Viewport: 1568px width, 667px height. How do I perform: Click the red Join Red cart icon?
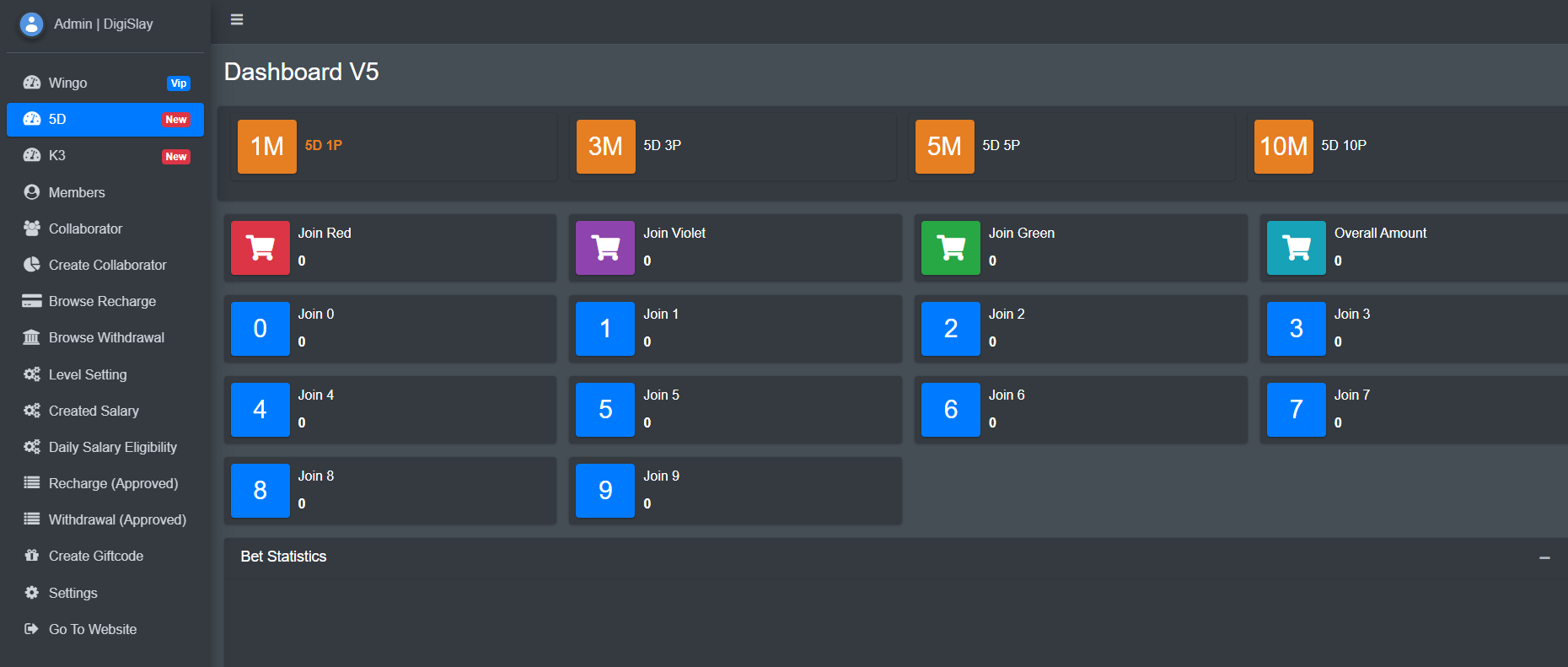(x=260, y=248)
